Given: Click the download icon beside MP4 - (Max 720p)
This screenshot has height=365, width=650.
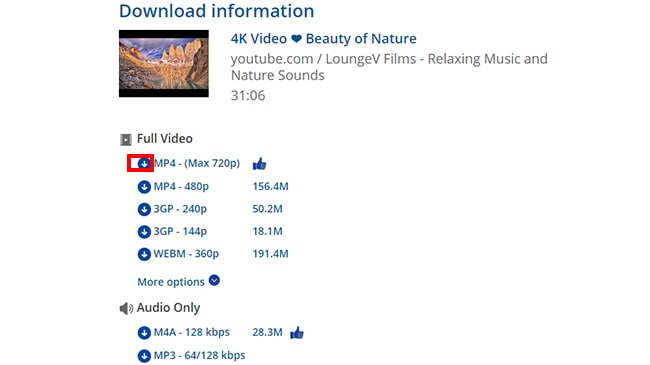Looking at the screenshot, I should point(144,163).
